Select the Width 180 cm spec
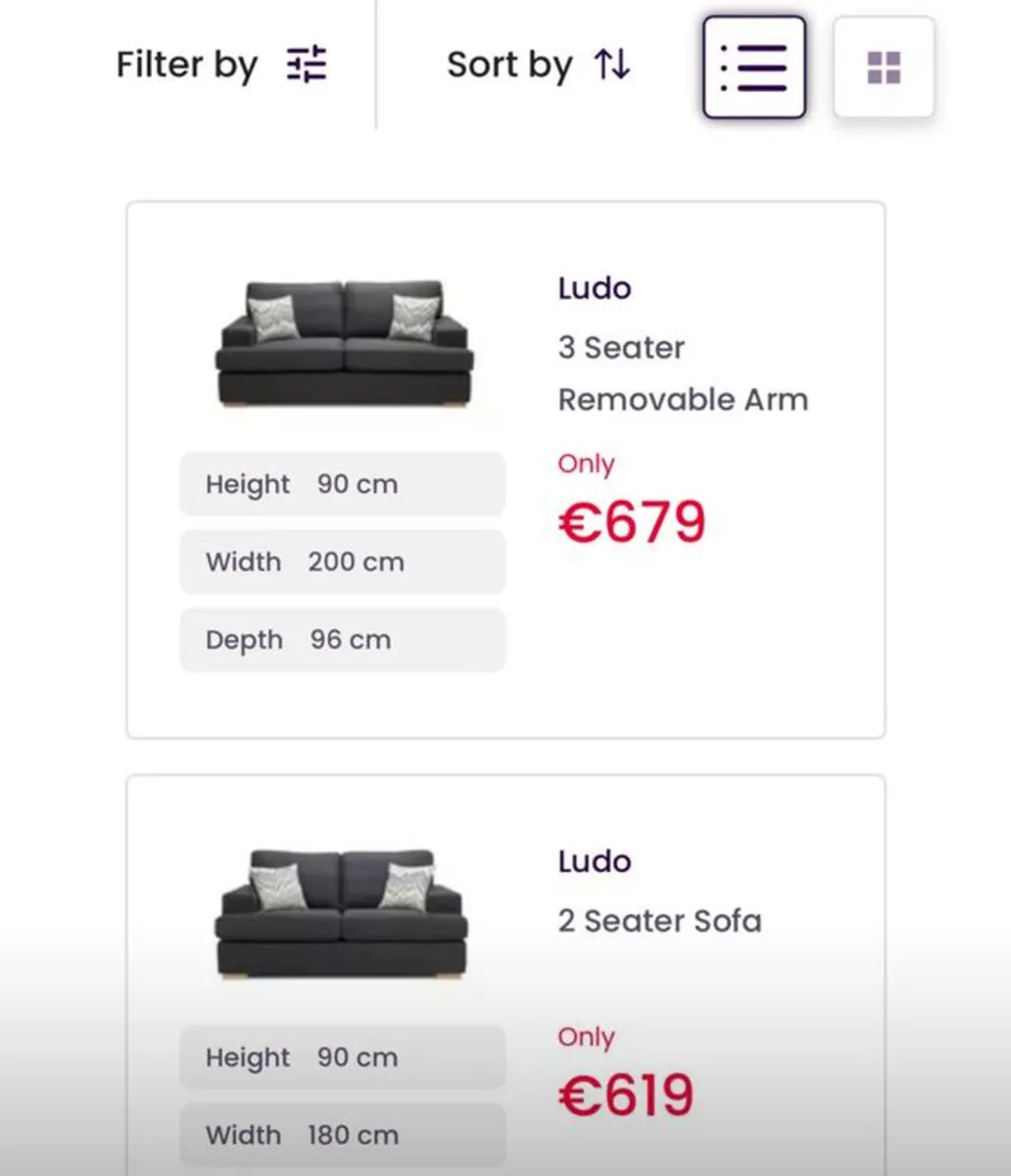The height and width of the screenshot is (1176, 1011). click(342, 1135)
